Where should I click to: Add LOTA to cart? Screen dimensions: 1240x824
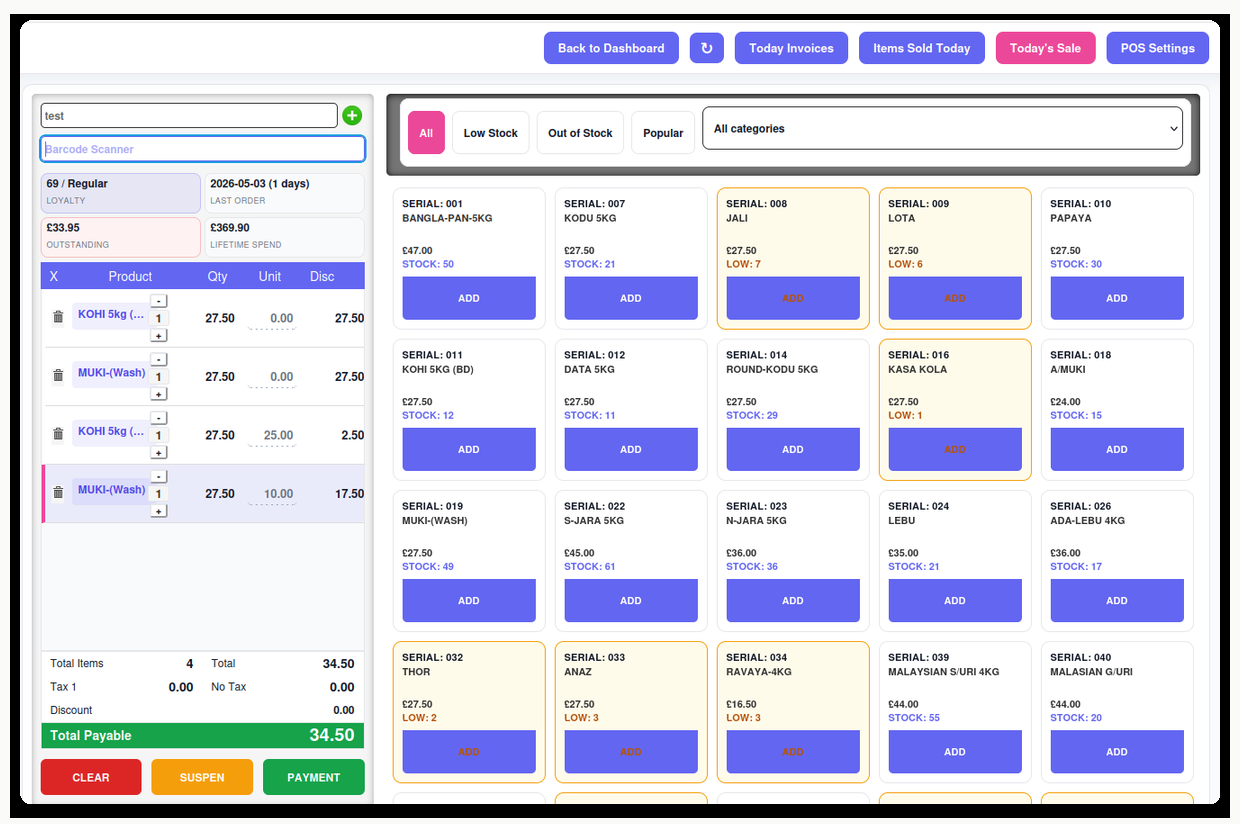(x=955, y=298)
